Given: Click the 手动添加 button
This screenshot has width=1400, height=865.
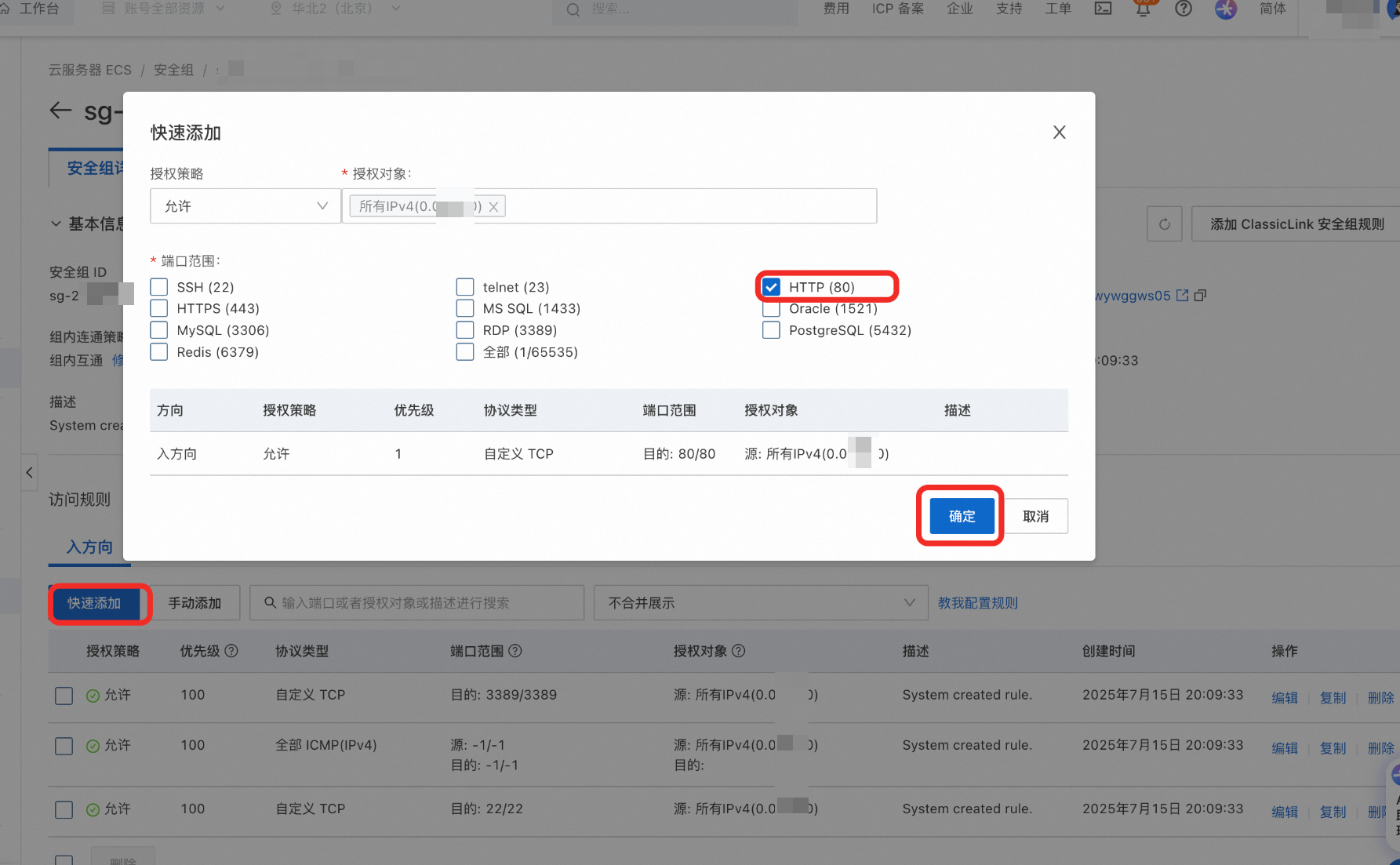Looking at the screenshot, I should [195, 603].
